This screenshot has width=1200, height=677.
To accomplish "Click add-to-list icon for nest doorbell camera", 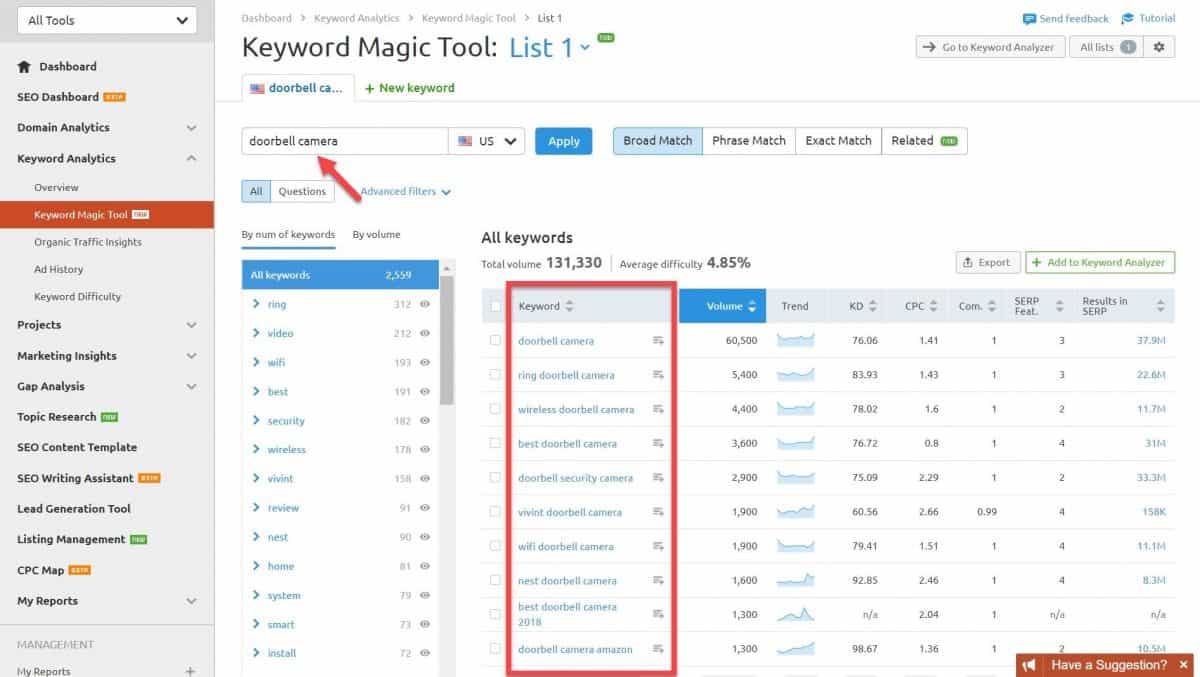I will pyautogui.click(x=658, y=580).
